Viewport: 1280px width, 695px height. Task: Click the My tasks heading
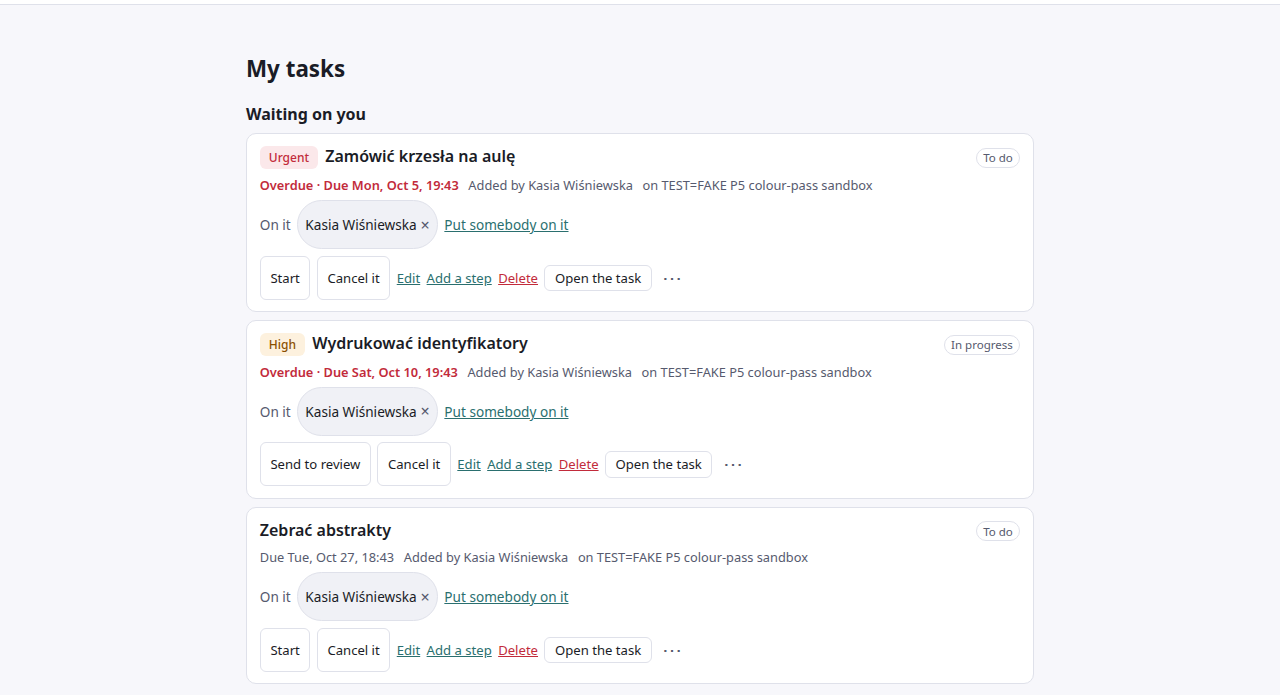point(296,69)
